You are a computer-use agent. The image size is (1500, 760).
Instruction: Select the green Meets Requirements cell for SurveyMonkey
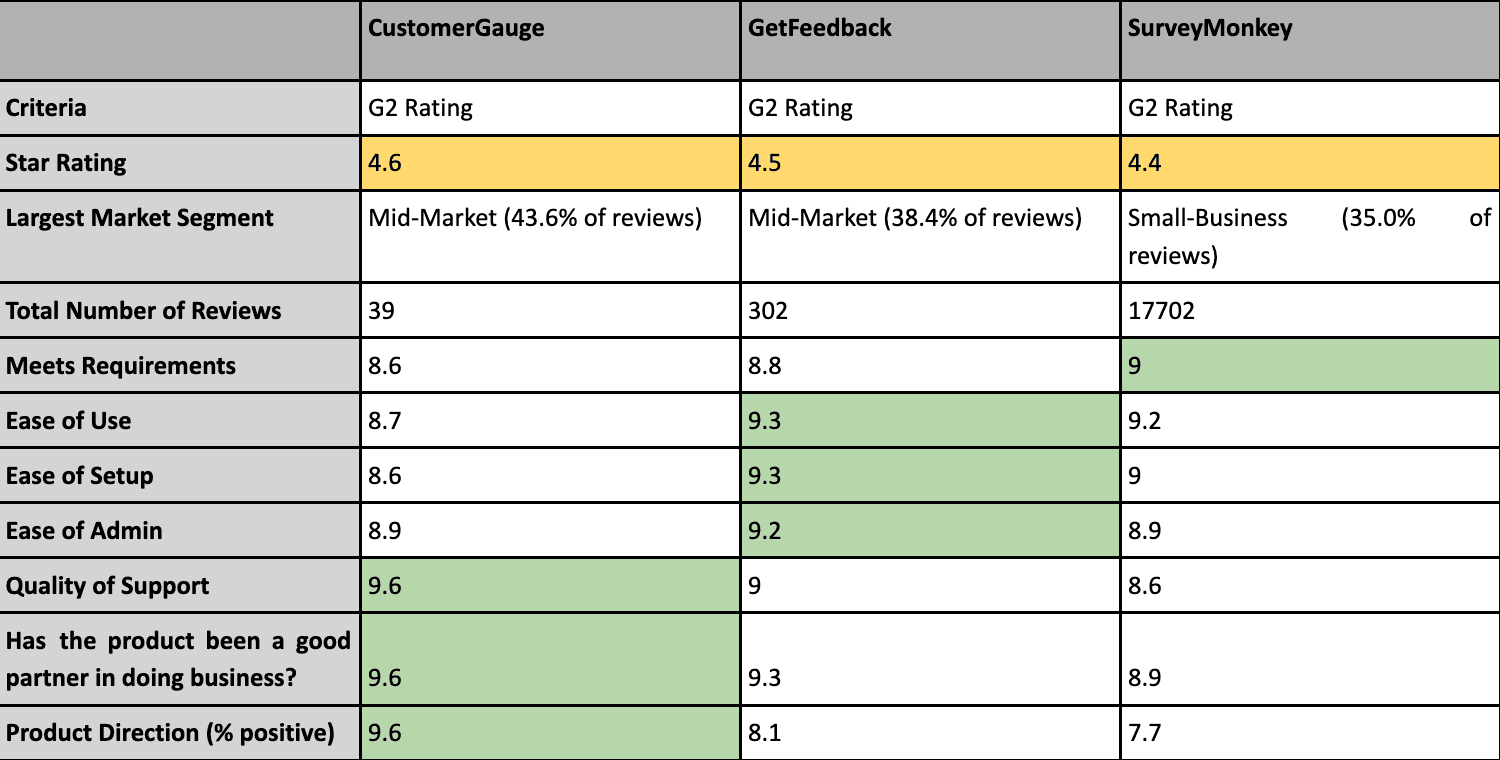click(1310, 366)
